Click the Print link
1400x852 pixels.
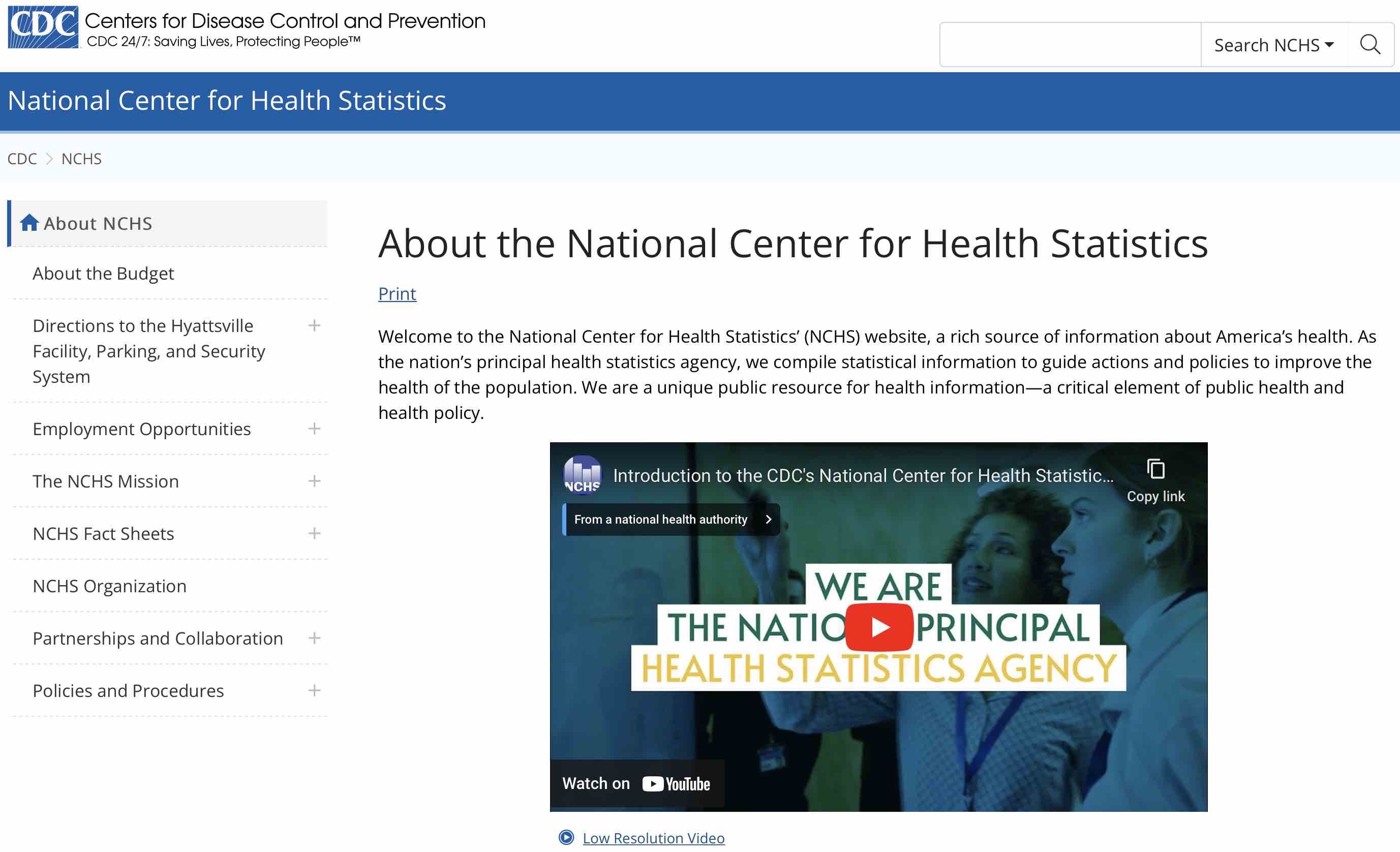pyautogui.click(x=397, y=294)
